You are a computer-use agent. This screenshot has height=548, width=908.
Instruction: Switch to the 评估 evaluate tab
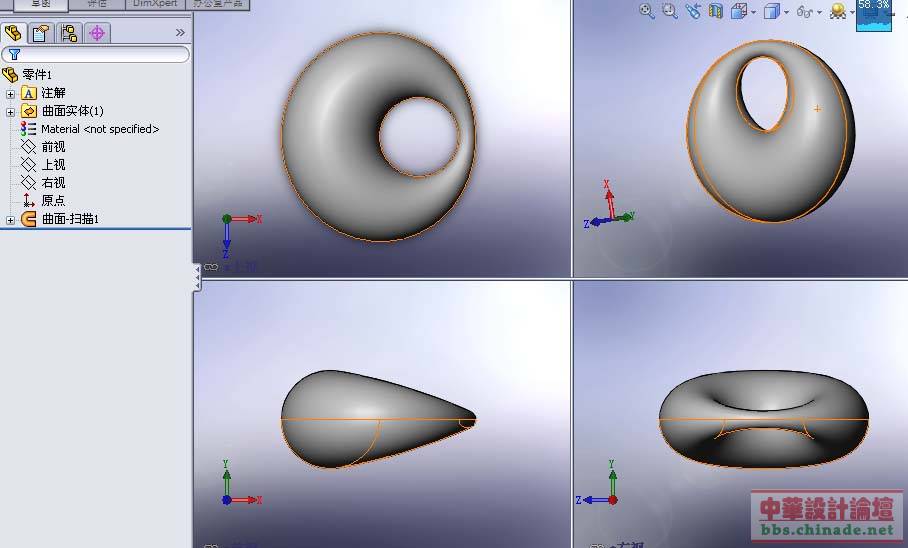(x=97, y=4)
